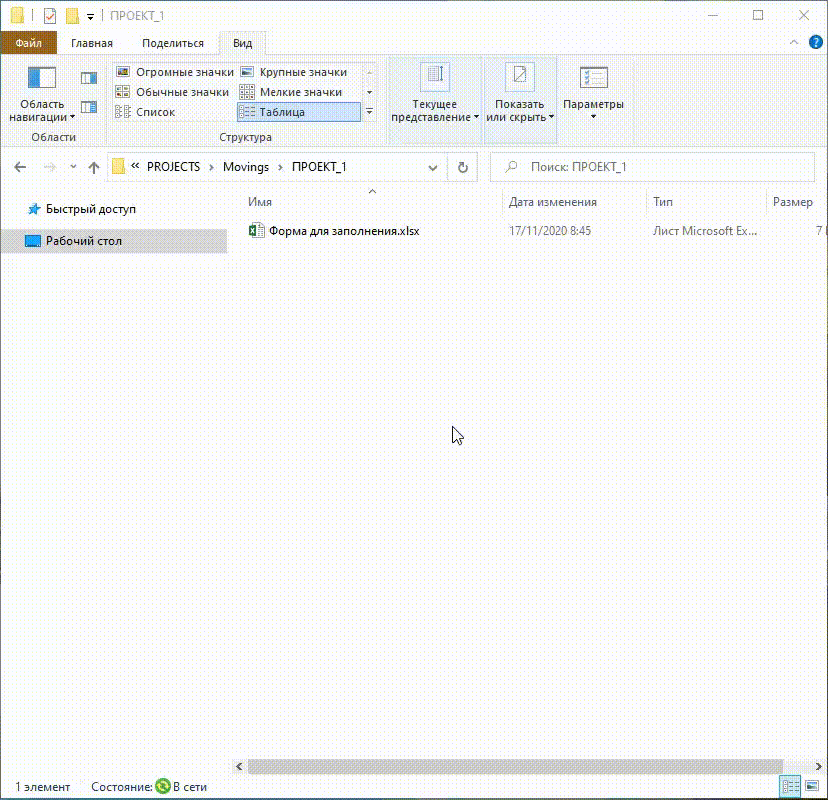The height and width of the screenshot is (800, 828).
Task: Select the Вид ribbon tab
Action: [242, 43]
